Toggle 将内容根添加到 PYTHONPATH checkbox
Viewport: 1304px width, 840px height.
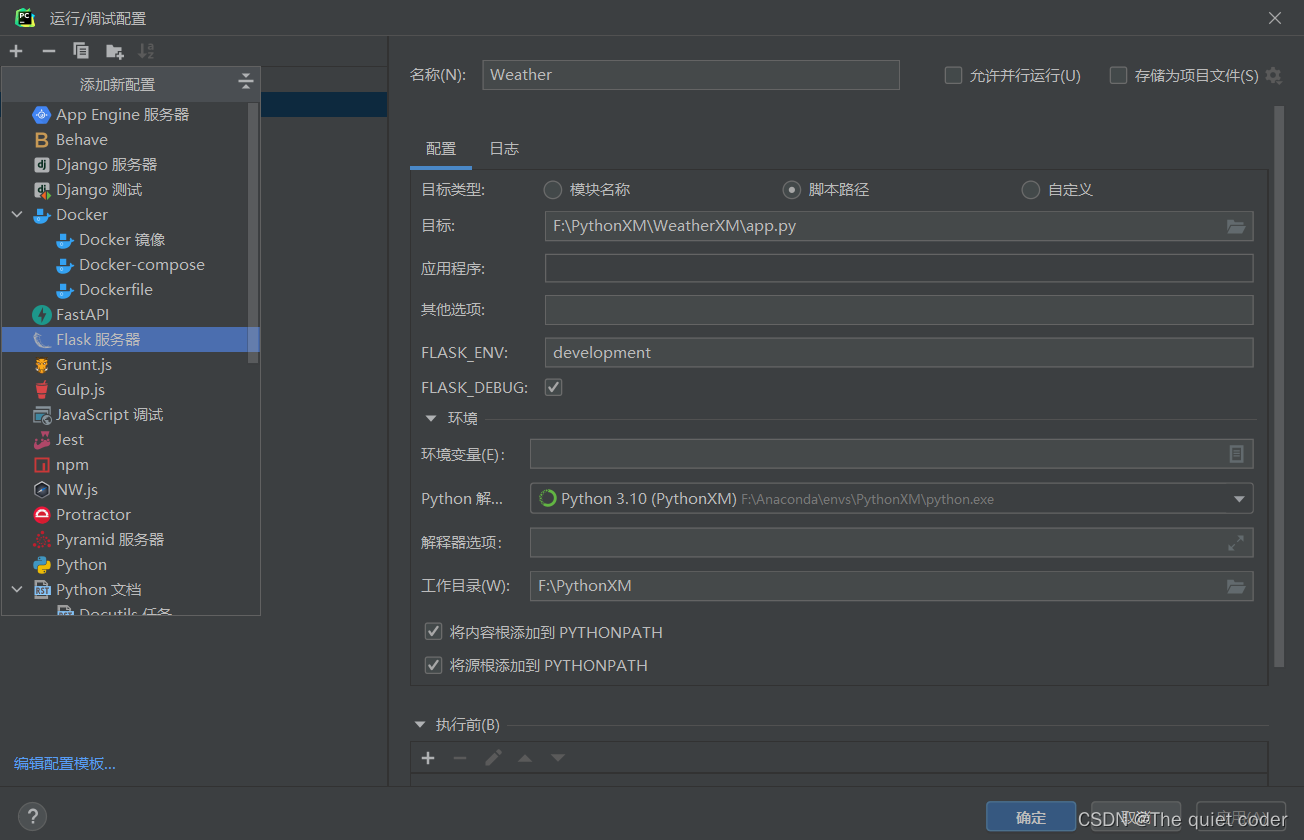point(433,632)
